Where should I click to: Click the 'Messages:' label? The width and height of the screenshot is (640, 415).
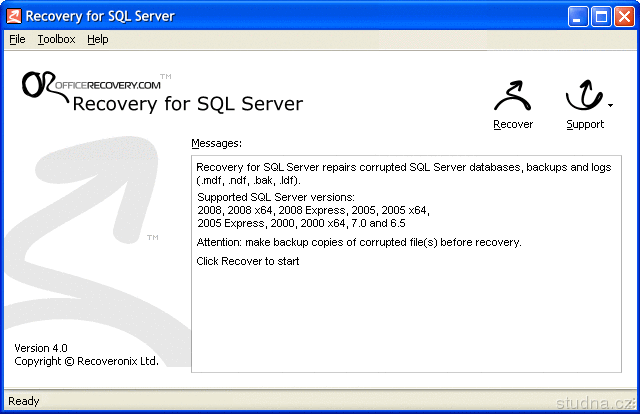click(x=216, y=143)
